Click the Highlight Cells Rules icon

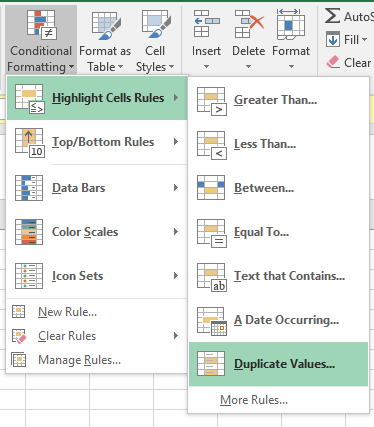pos(30,99)
